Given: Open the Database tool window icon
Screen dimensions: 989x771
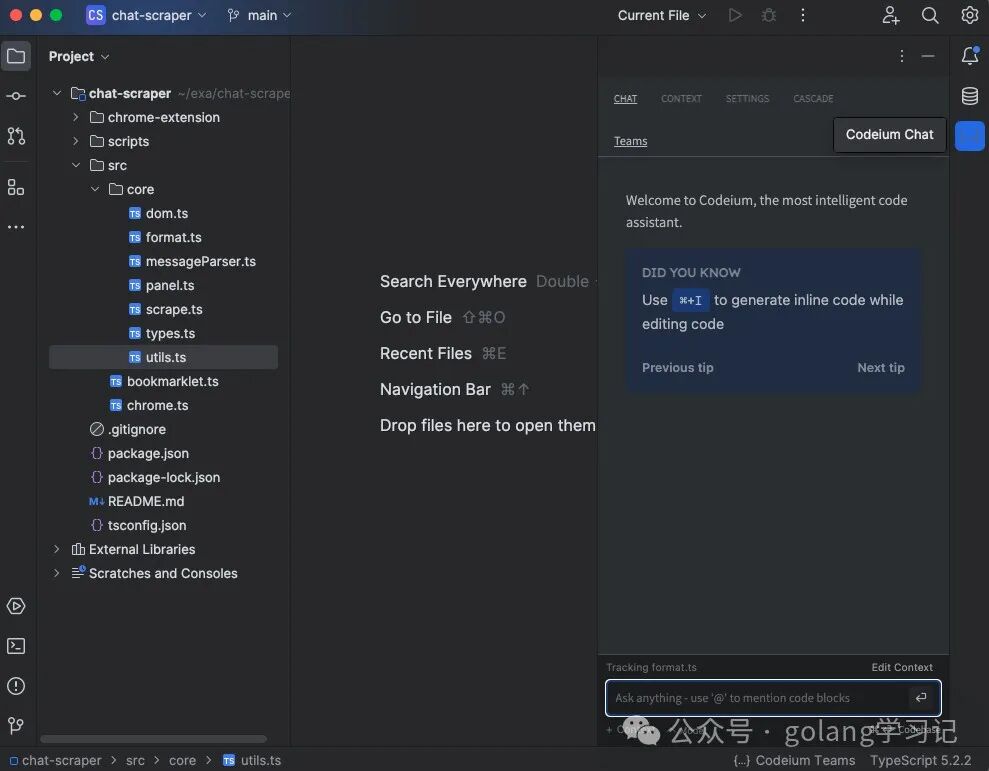Looking at the screenshot, I should point(969,96).
